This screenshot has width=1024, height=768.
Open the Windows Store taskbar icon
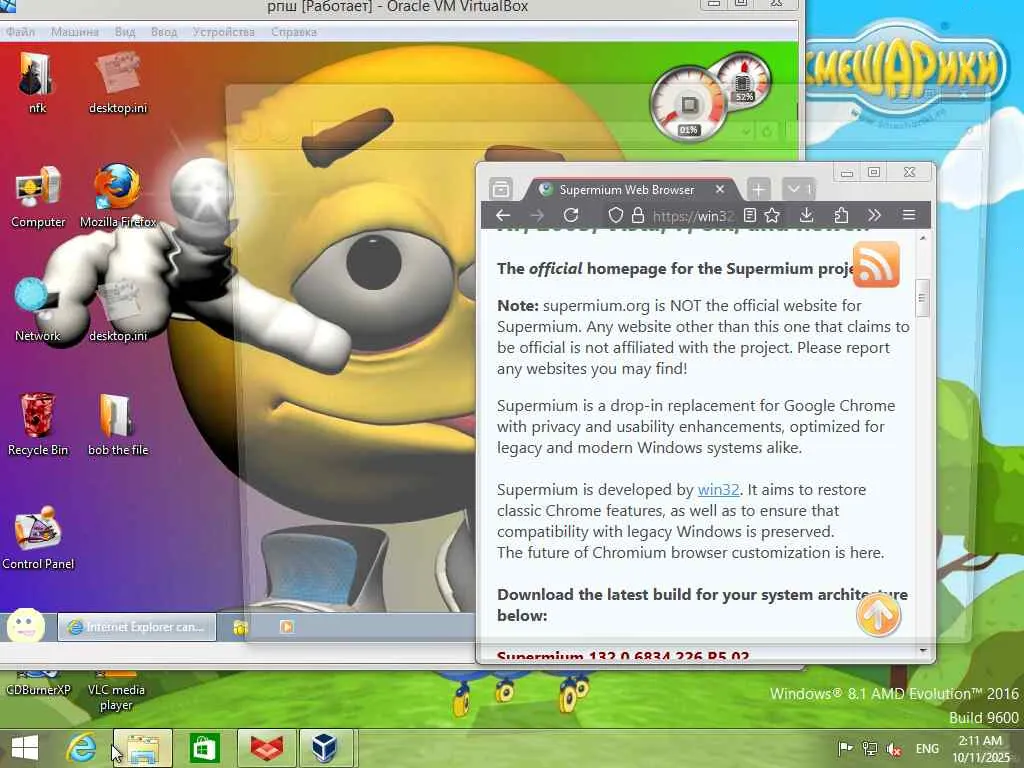pos(204,748)
